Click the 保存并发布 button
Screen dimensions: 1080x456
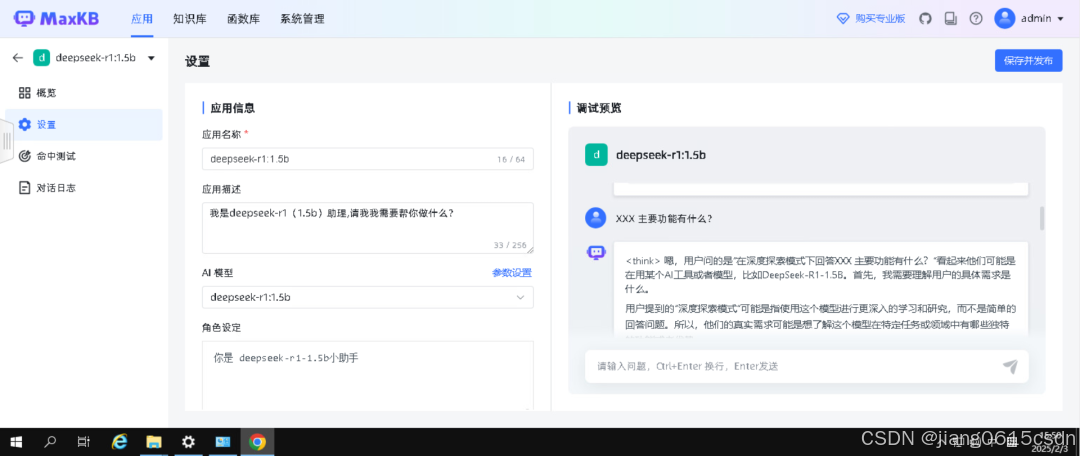(x=1028, y=60)
